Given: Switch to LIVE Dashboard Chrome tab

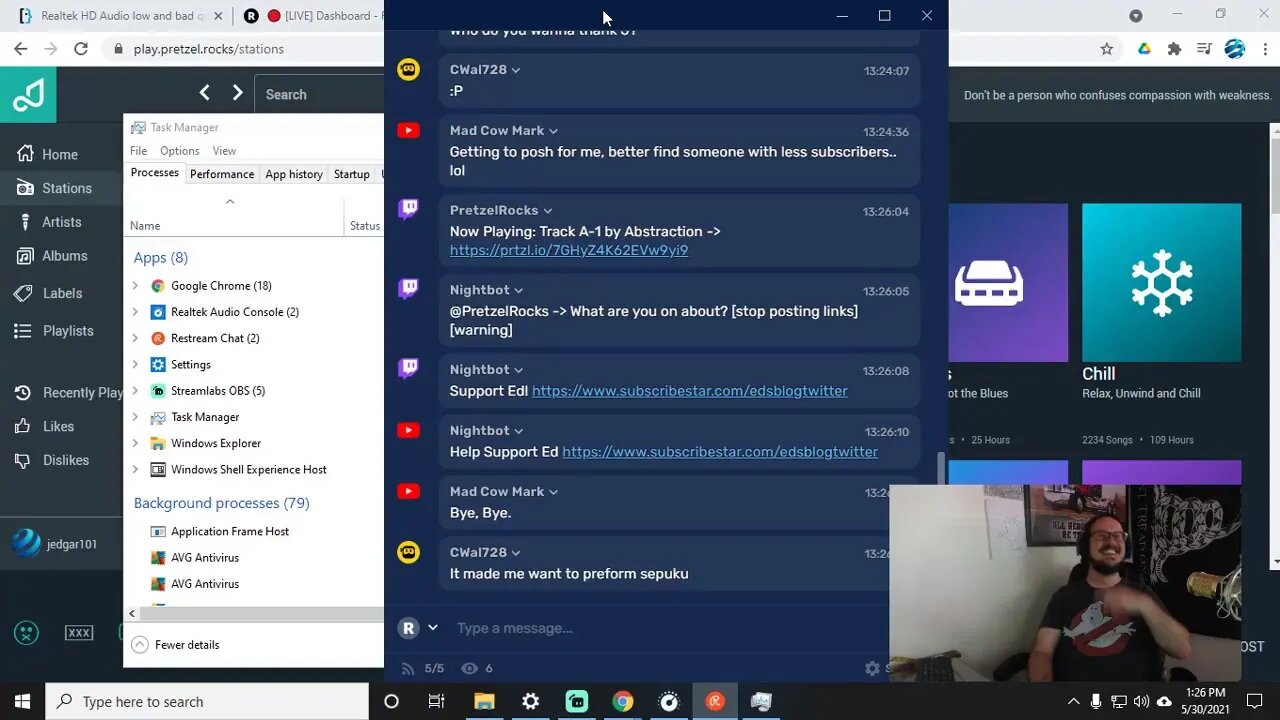Looking at the screenshot, I should pos(312,16).
